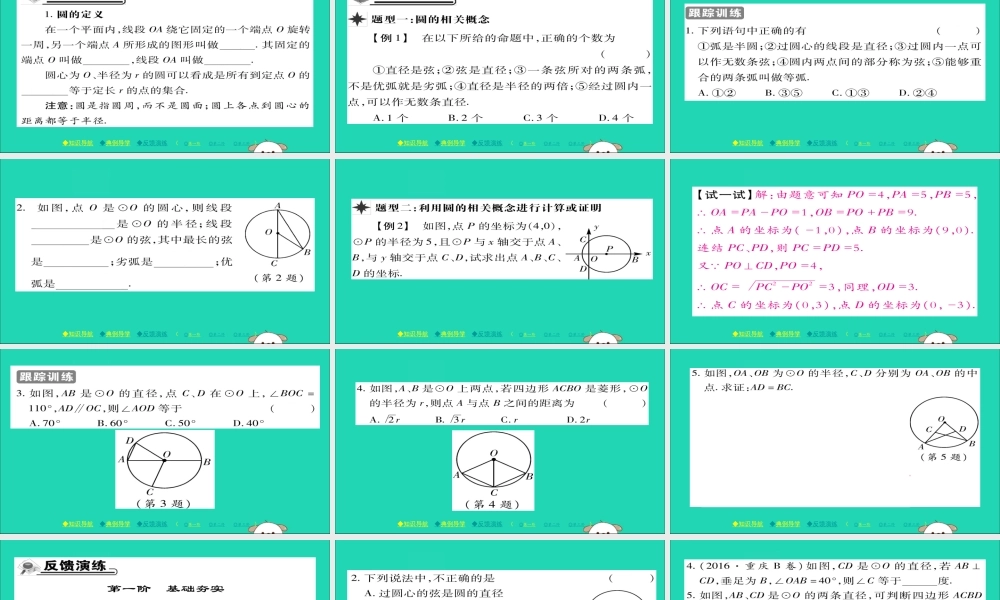Open the 题型一 圆的相关概念 slide thumbnail
Image resolution: width=1000 pixels, height=600 pixels.
(x=499, y=76)
